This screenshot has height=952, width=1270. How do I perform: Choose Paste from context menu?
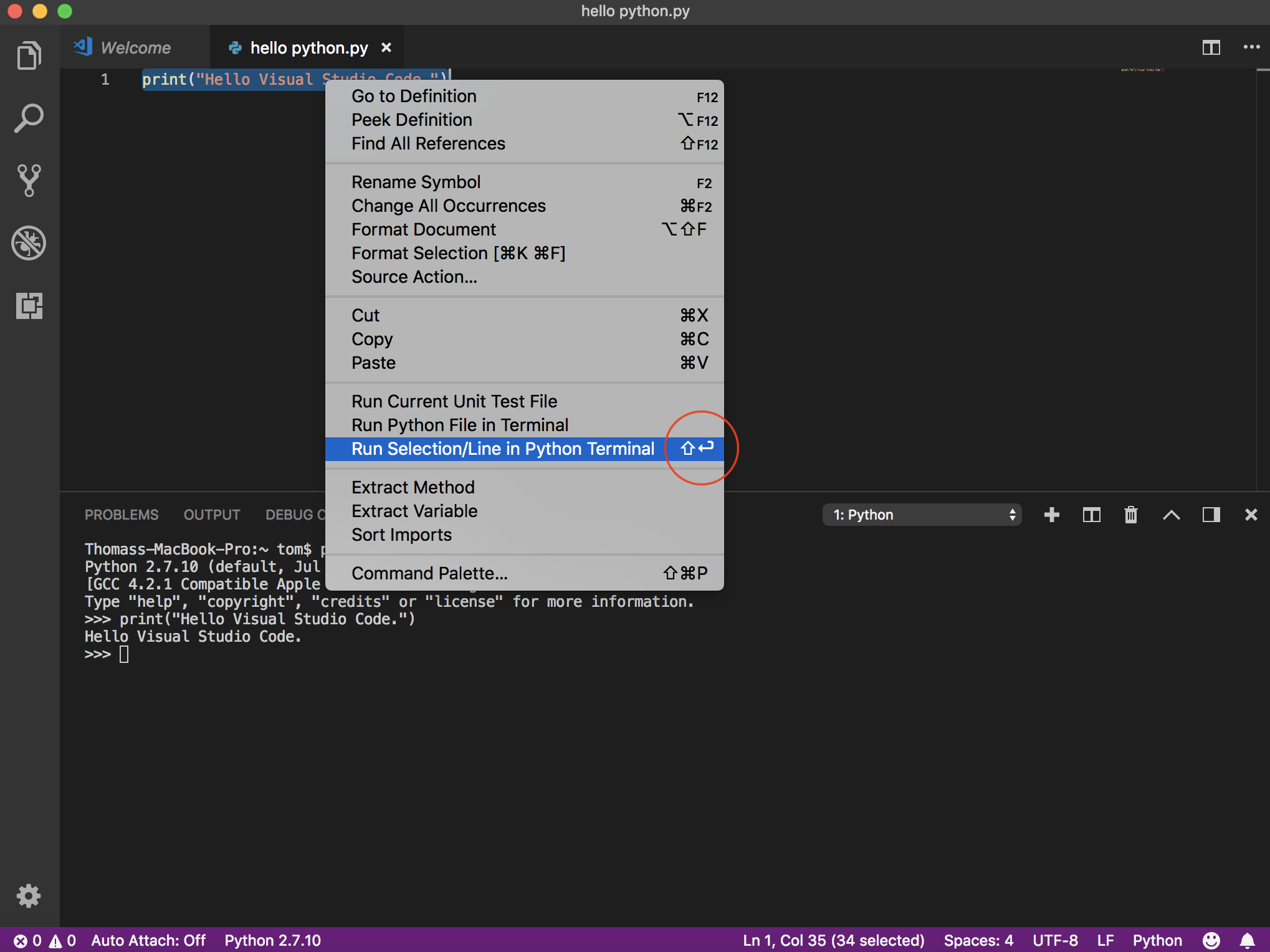coord(525,363)
